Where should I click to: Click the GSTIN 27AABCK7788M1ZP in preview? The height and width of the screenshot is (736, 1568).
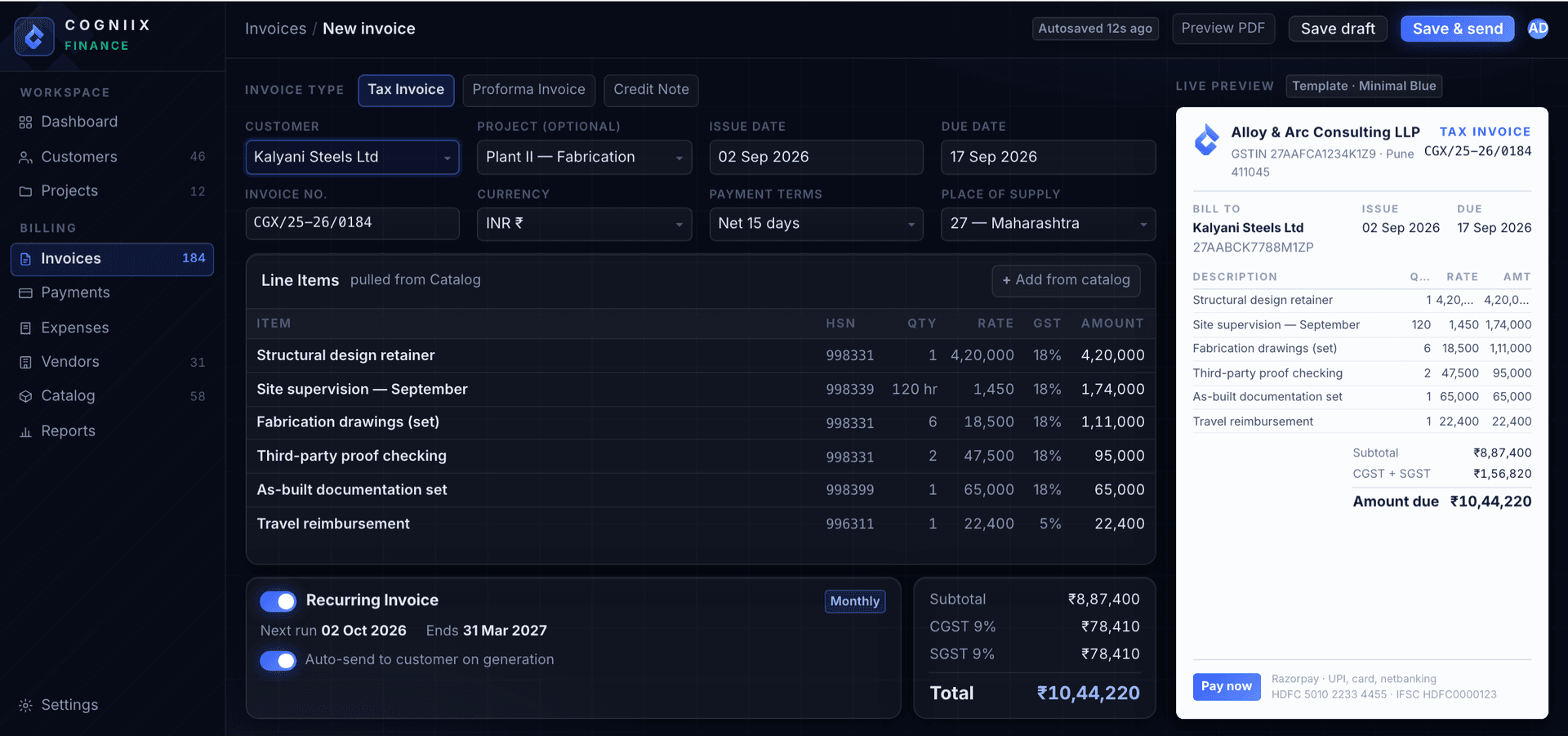[1253, 248]
